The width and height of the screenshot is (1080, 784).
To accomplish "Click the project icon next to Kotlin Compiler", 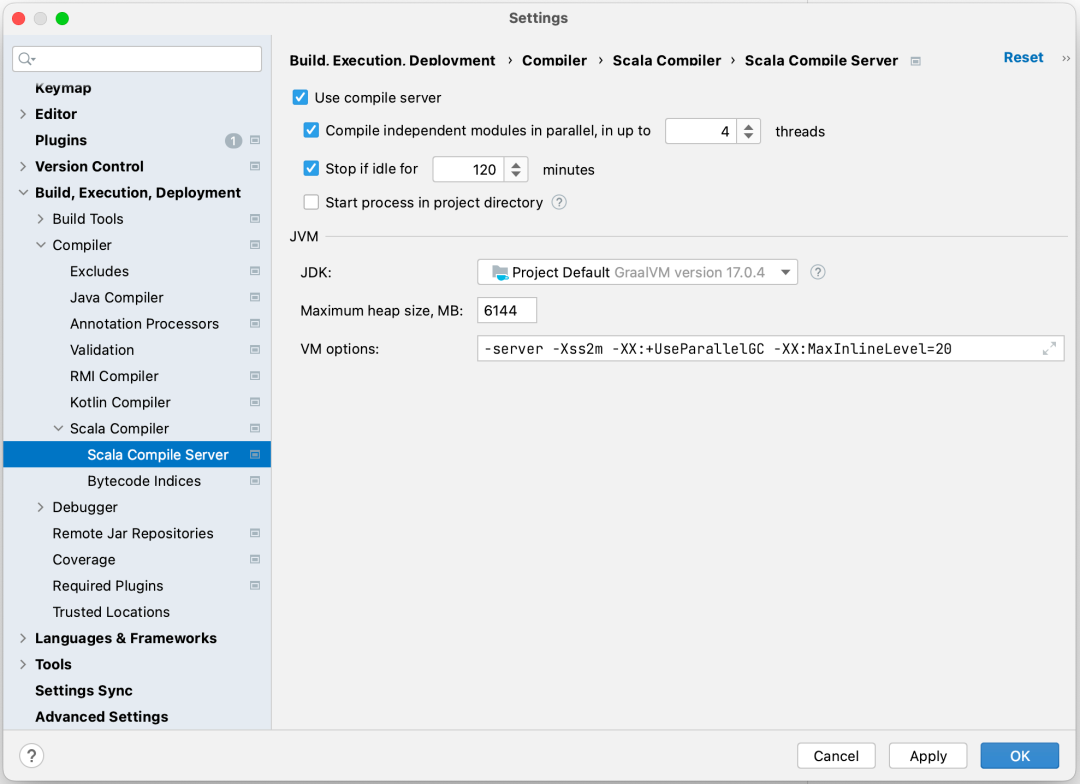I will tap(255, 402).
